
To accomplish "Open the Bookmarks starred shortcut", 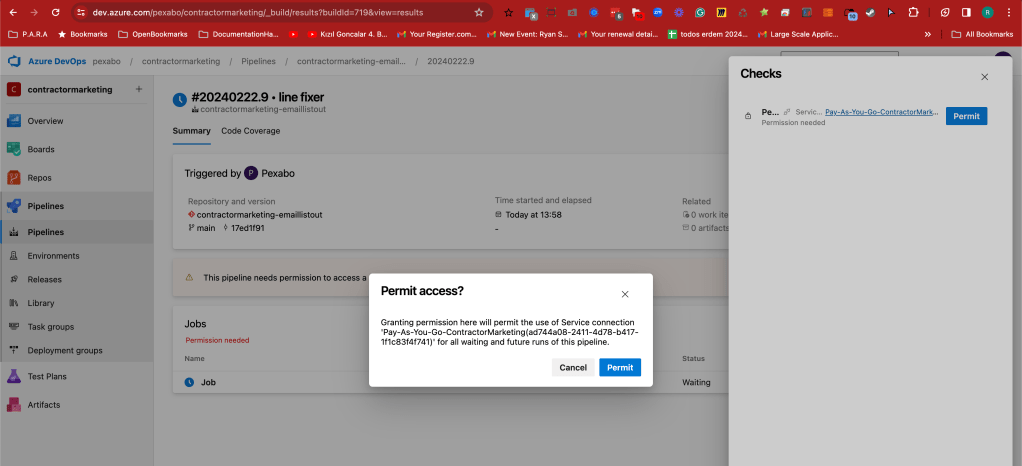I will [83, 34].
